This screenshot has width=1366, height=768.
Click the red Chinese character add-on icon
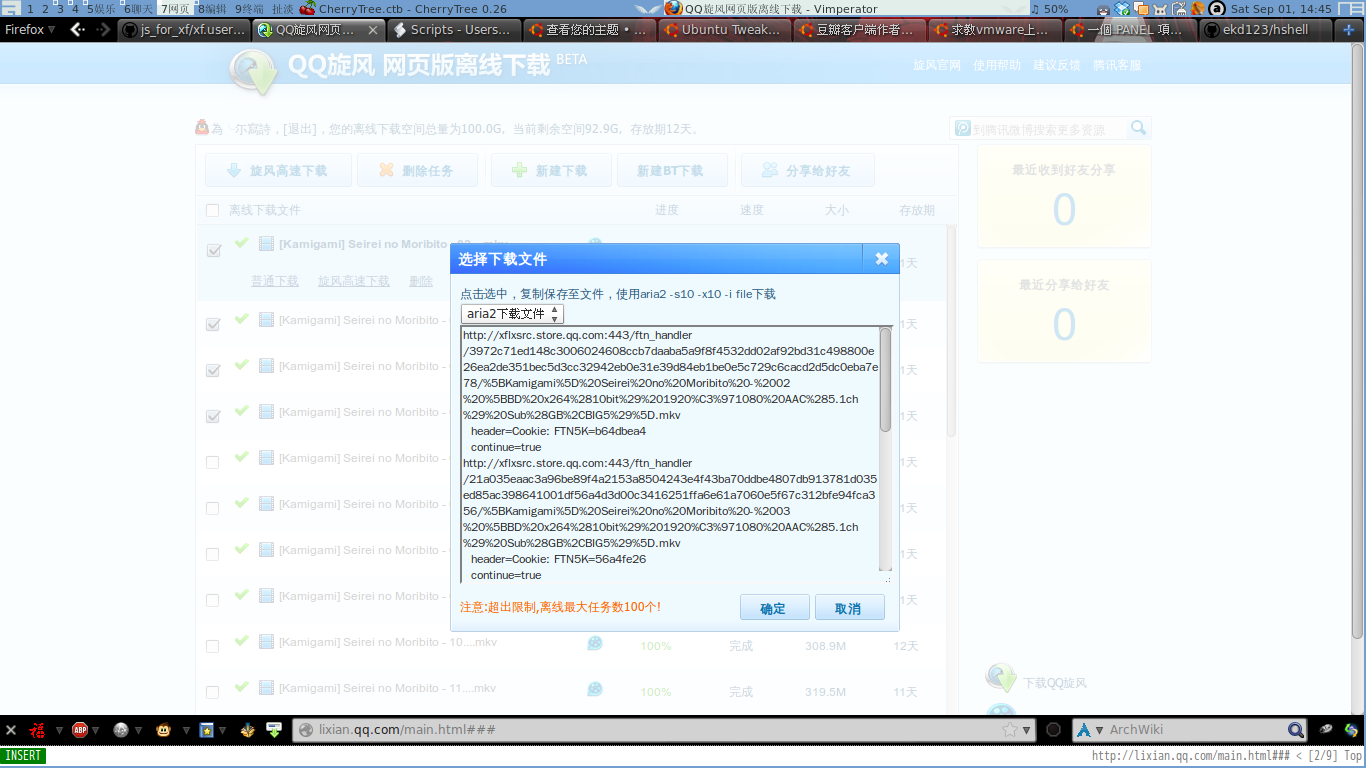point(38,730)
